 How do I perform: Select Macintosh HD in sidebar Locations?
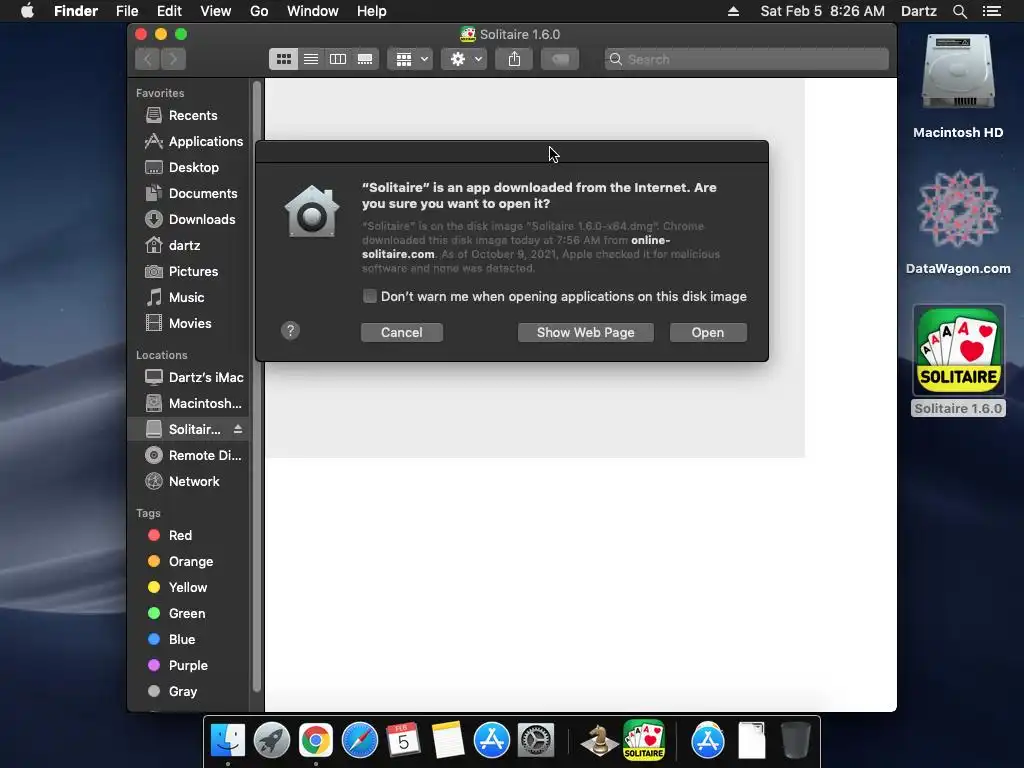[x=189, y=404]
